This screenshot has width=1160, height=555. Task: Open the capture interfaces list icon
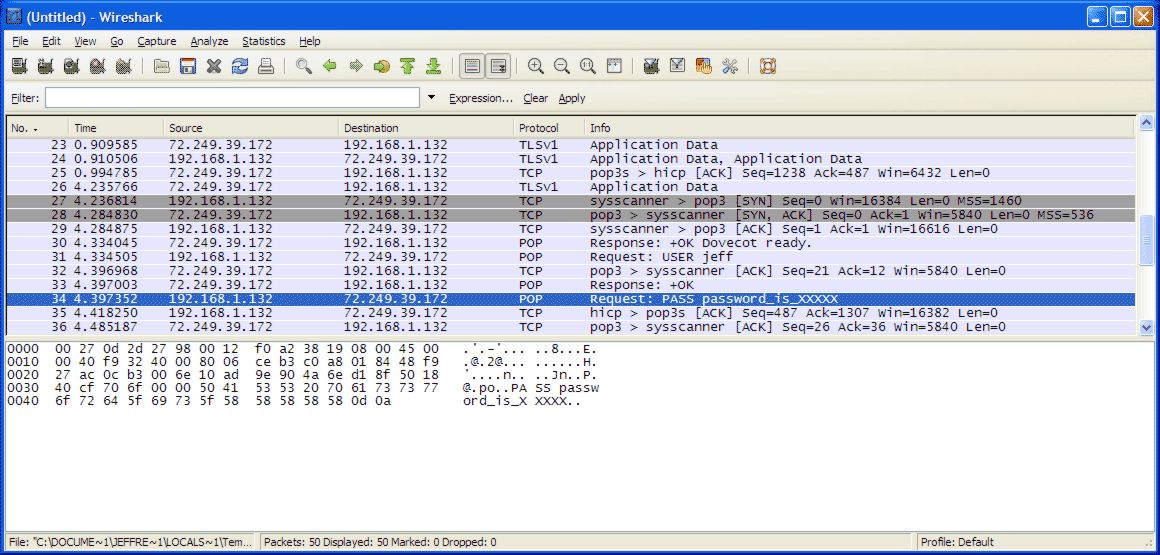(x=19, y=67)
